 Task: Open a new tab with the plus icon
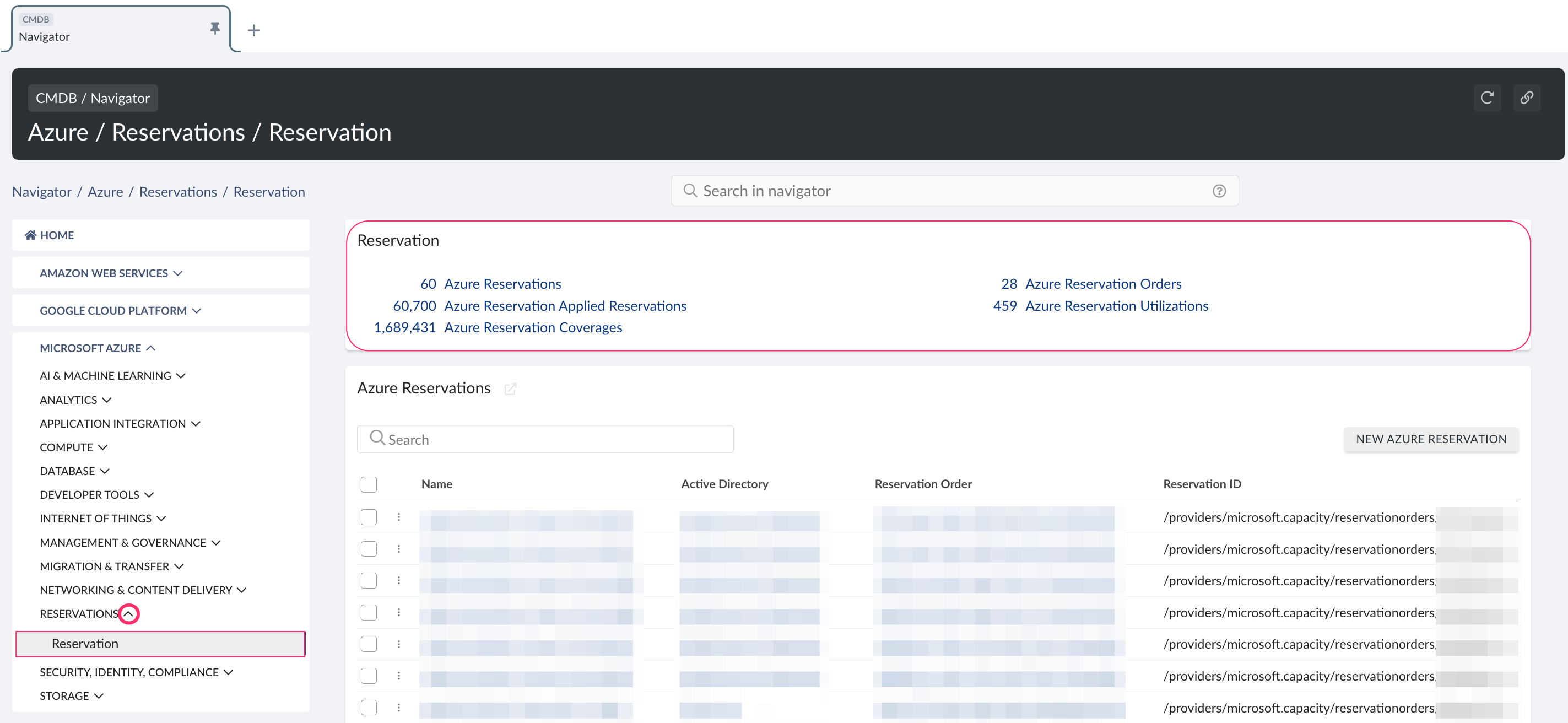tap(254, 30)
